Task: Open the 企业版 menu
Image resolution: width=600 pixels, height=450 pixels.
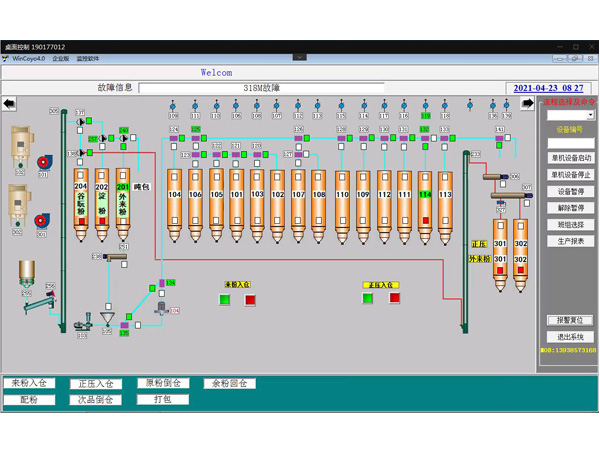Action: click(x=61, y=59)
